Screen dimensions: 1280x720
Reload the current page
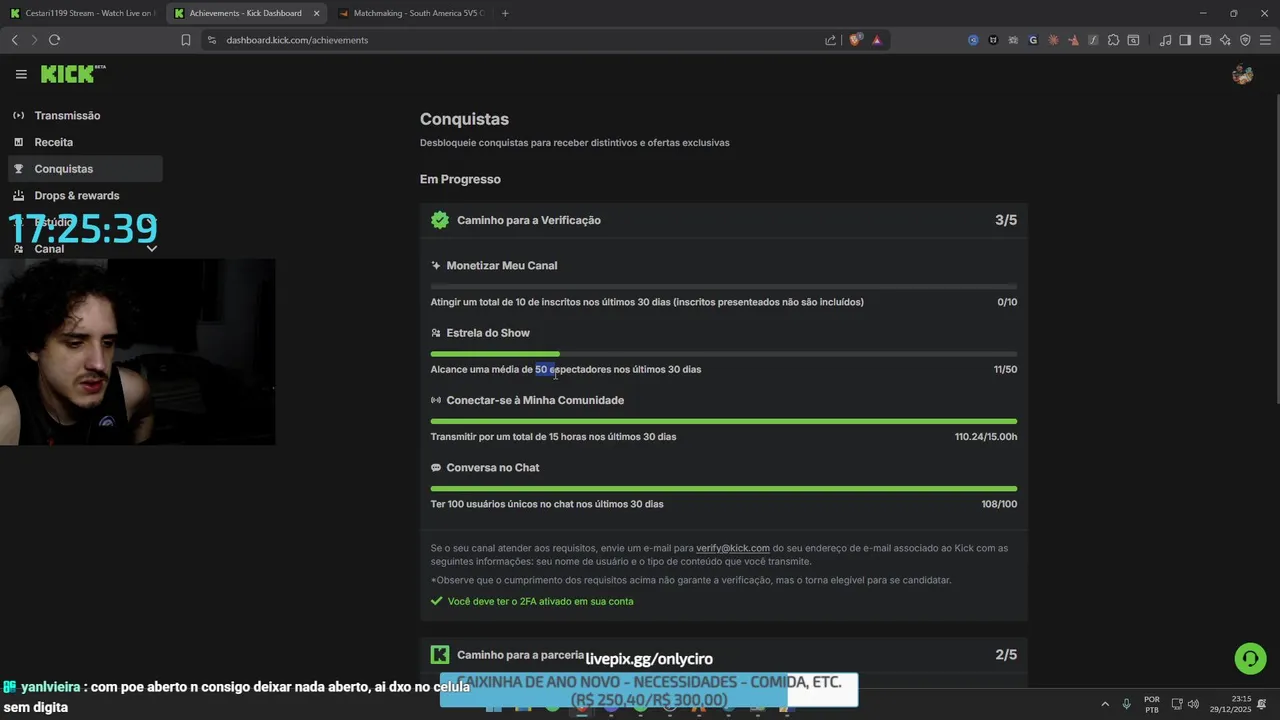click(54, 40)
